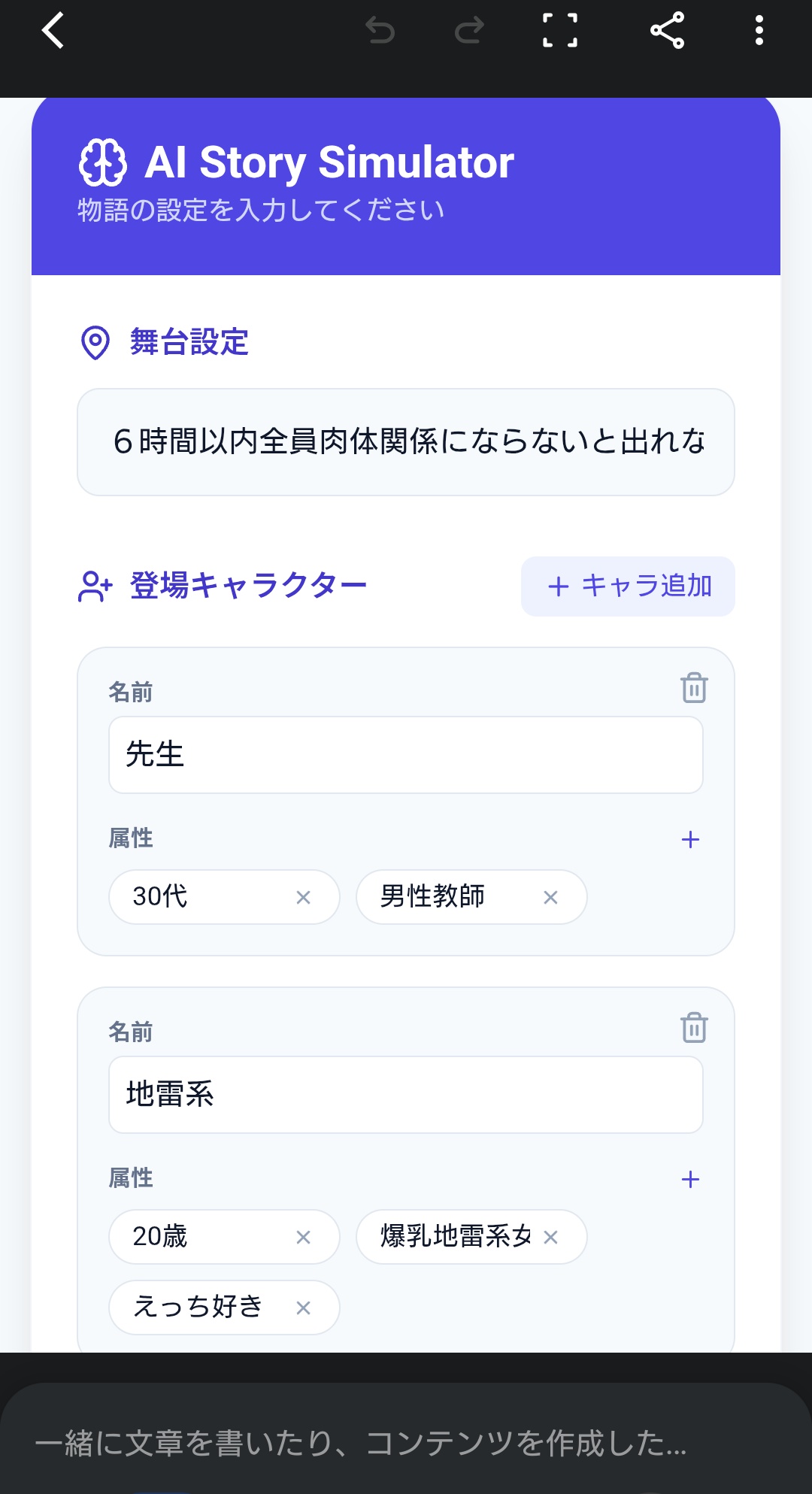Tap the back arrow icon

pyautogui.click(x=53, y=31)
